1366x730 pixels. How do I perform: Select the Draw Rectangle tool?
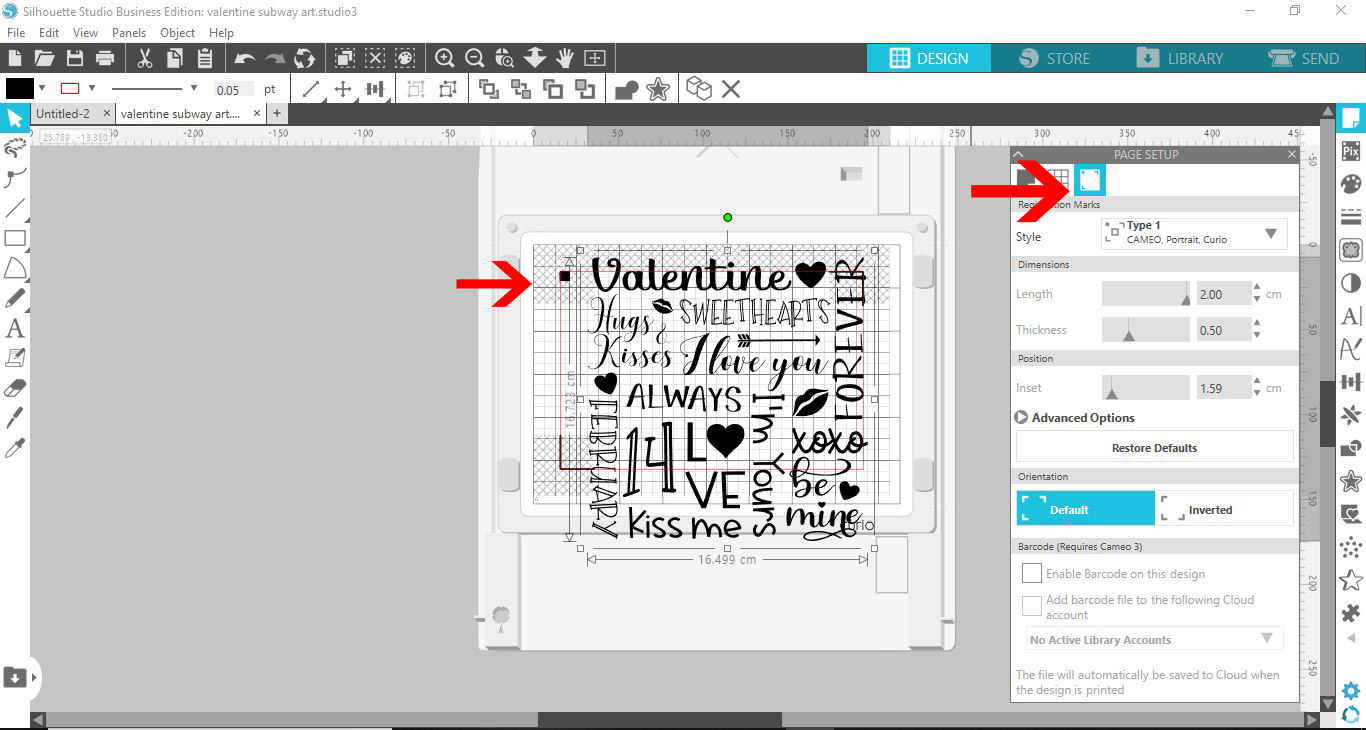pos(15,238)
